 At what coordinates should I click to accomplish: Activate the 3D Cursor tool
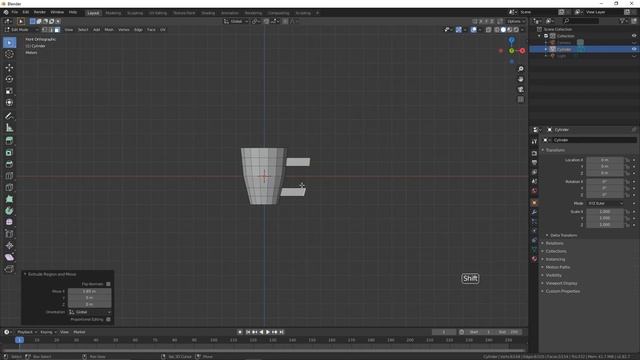9,54
